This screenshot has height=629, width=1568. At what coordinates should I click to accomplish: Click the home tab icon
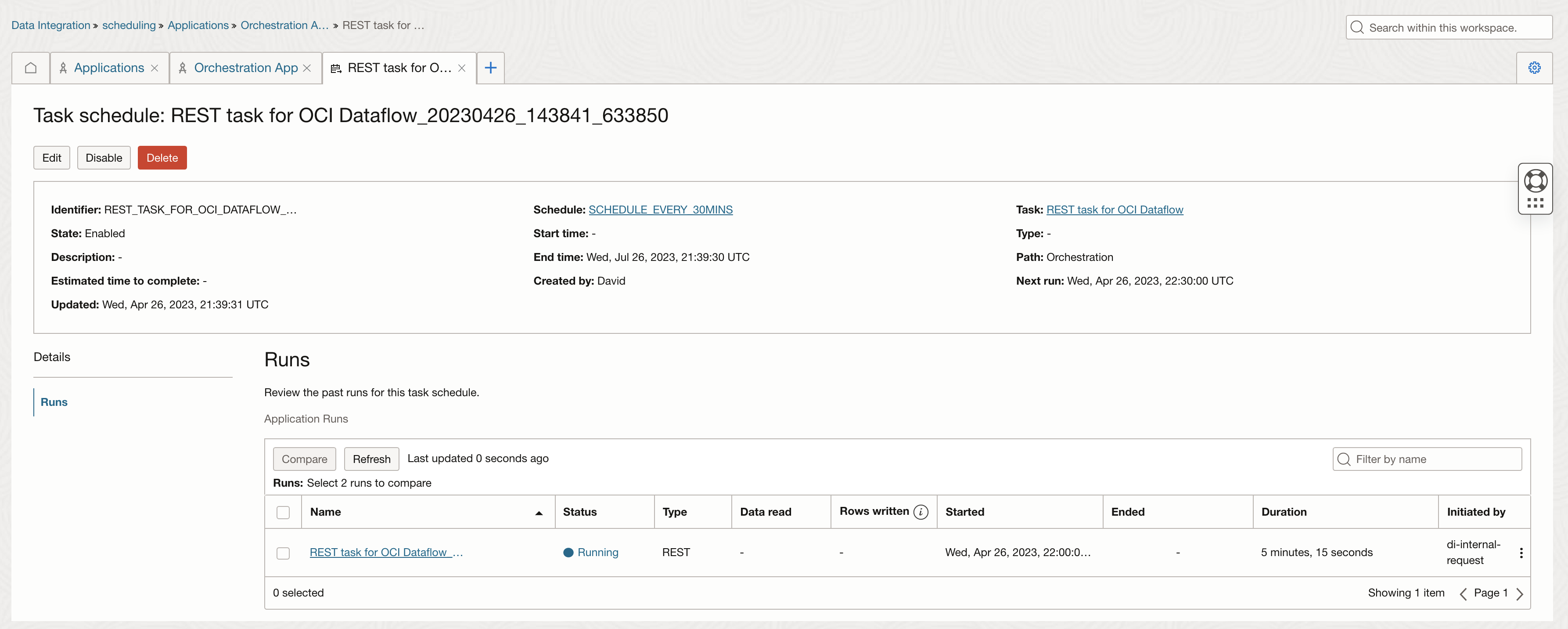coord(30,68)
